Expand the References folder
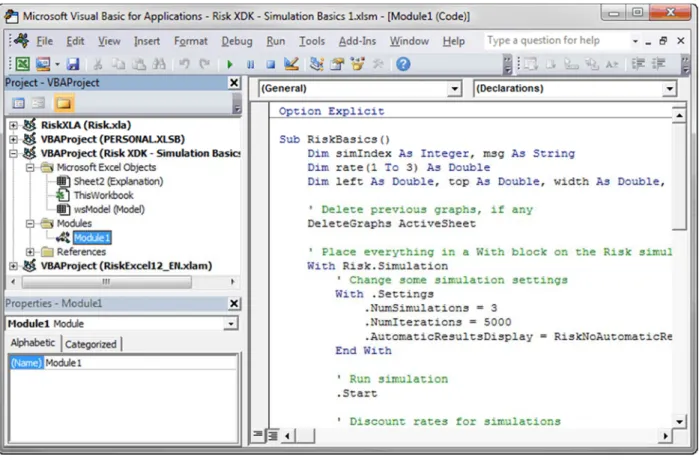 pyautogui.click(x=30, y=252)
